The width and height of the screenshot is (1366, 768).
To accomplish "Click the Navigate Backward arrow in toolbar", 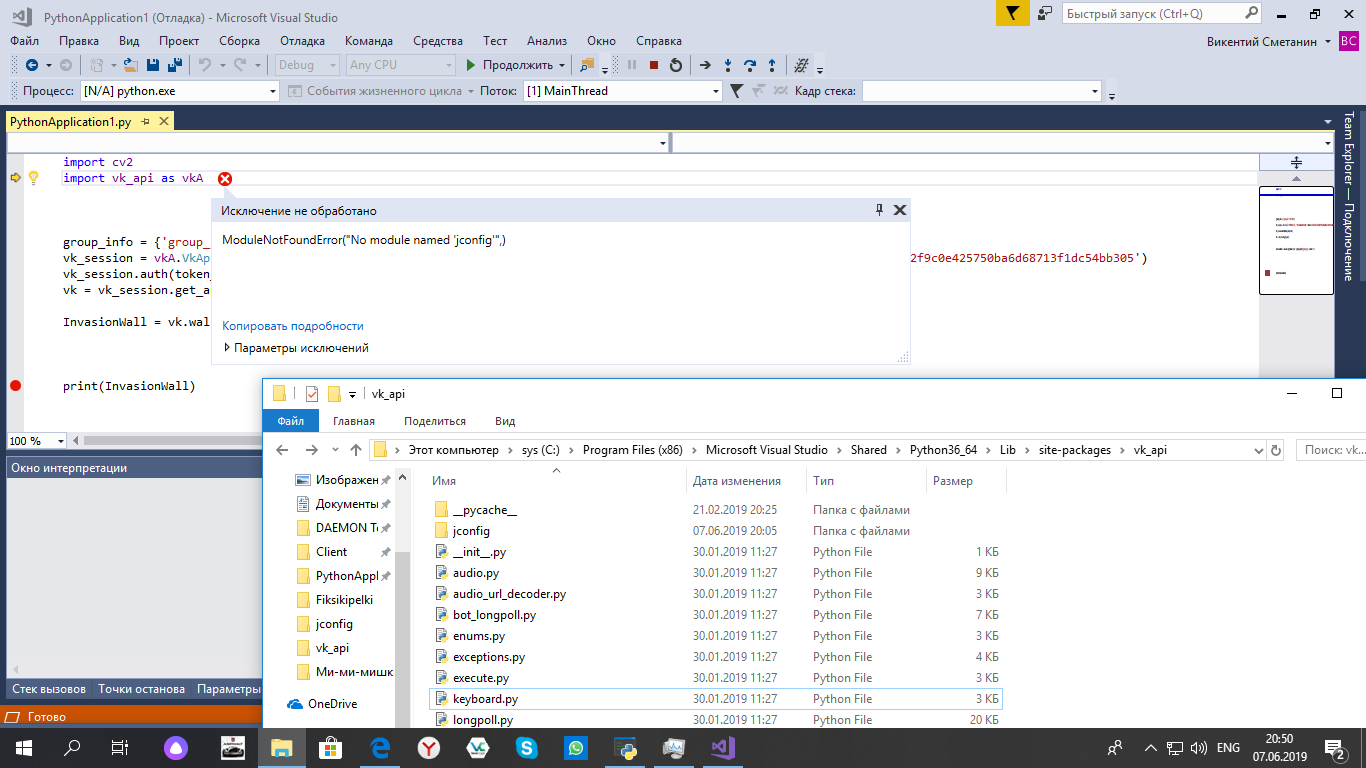I will [x=32, y=65].
